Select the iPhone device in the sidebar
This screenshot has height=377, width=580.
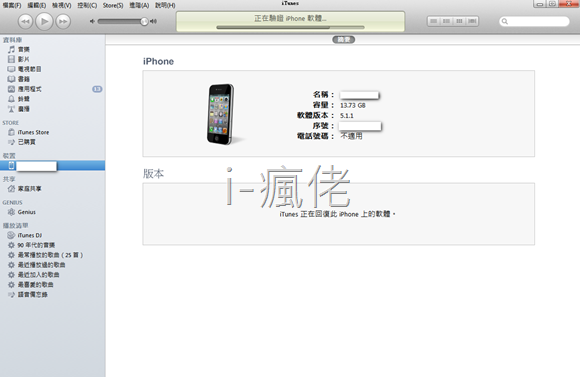point(53,165)
